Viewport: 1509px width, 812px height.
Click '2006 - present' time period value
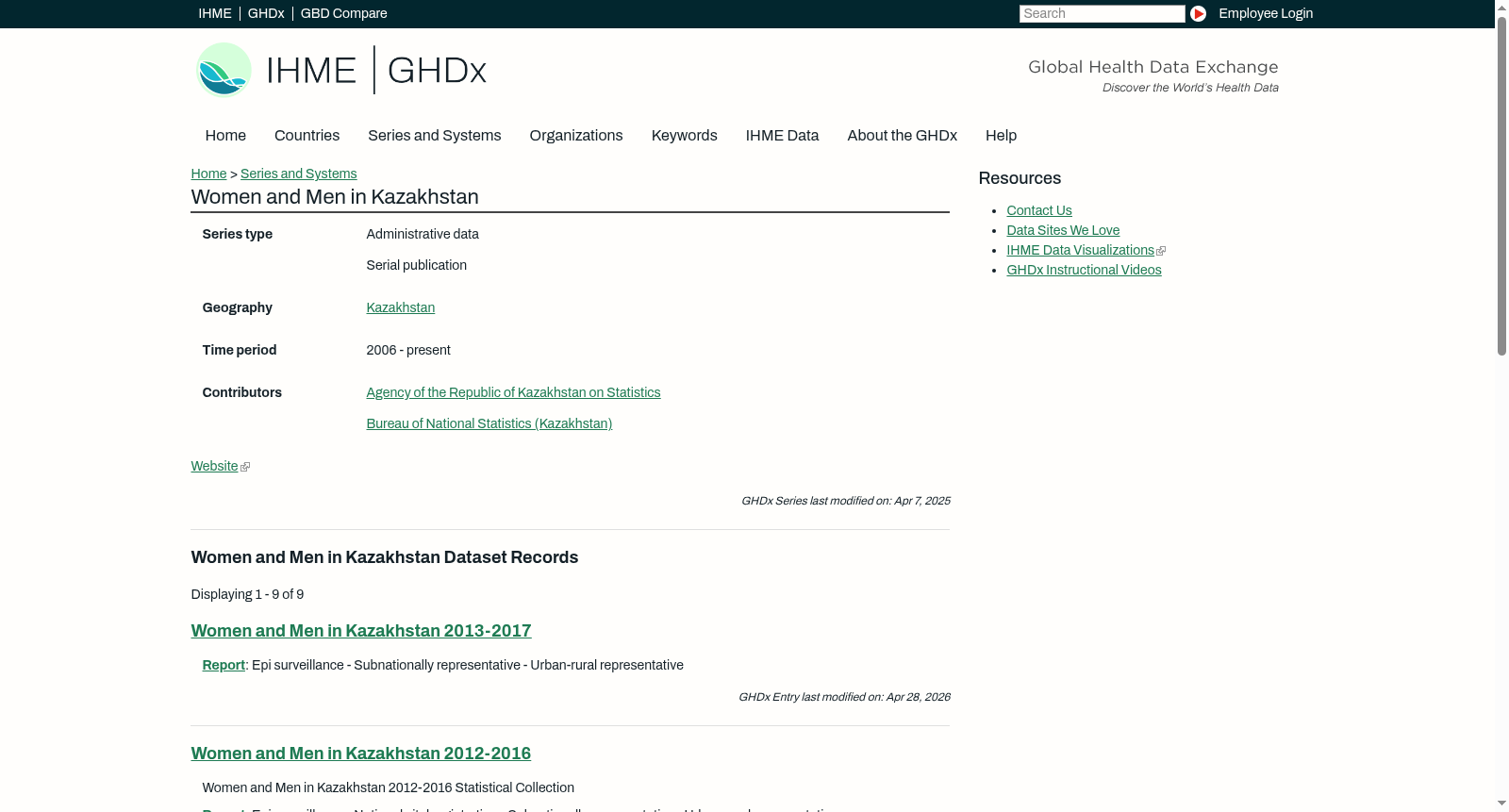tap(408, 350)
